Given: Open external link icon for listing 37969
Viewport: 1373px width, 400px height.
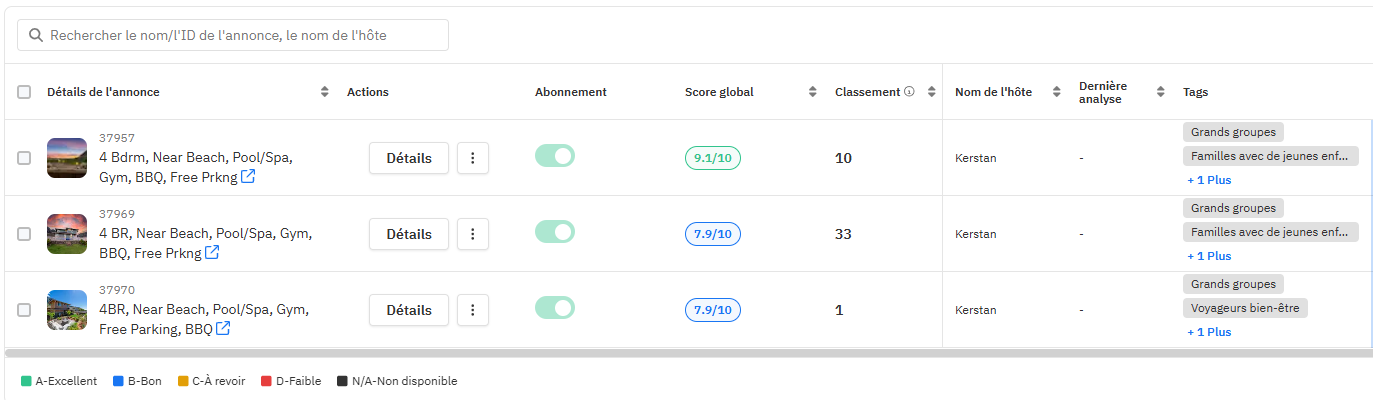Looking at the screenshot, I should click(212, 253).
